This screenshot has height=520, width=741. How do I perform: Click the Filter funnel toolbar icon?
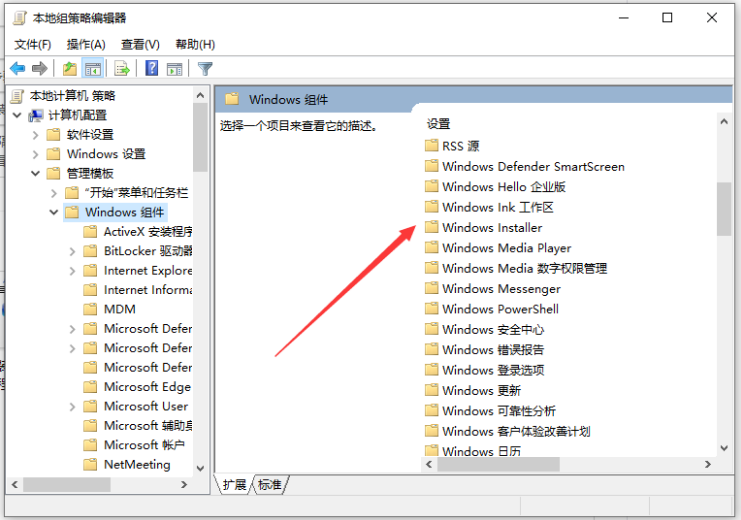tap(205, 69)
